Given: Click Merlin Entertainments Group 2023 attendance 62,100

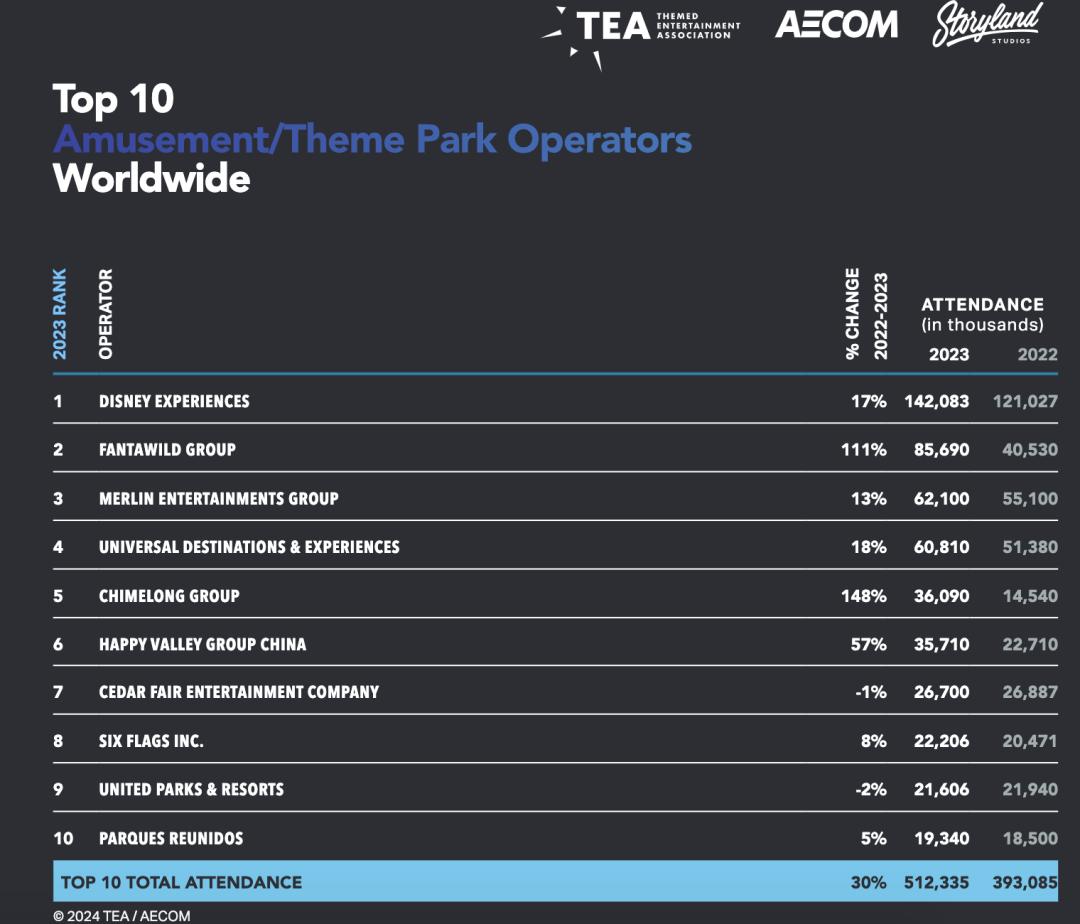Looking at the screenshot, I should pos(941,498).
